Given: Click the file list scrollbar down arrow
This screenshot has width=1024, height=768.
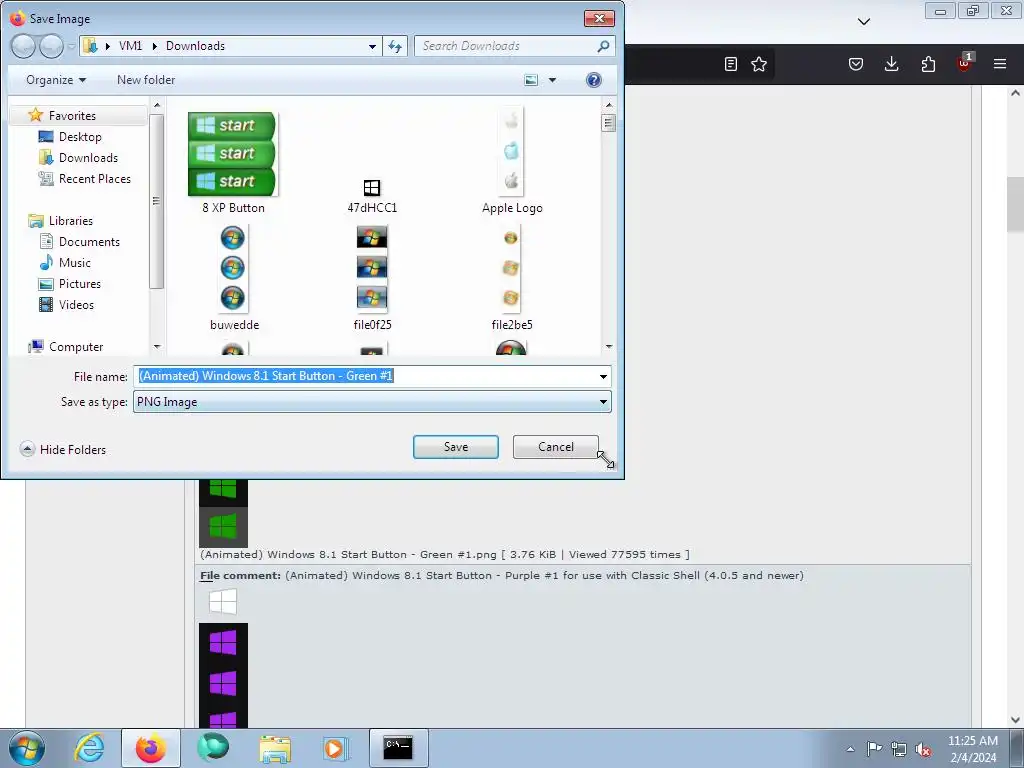Looking at the screenshot, I should [609, 347].
